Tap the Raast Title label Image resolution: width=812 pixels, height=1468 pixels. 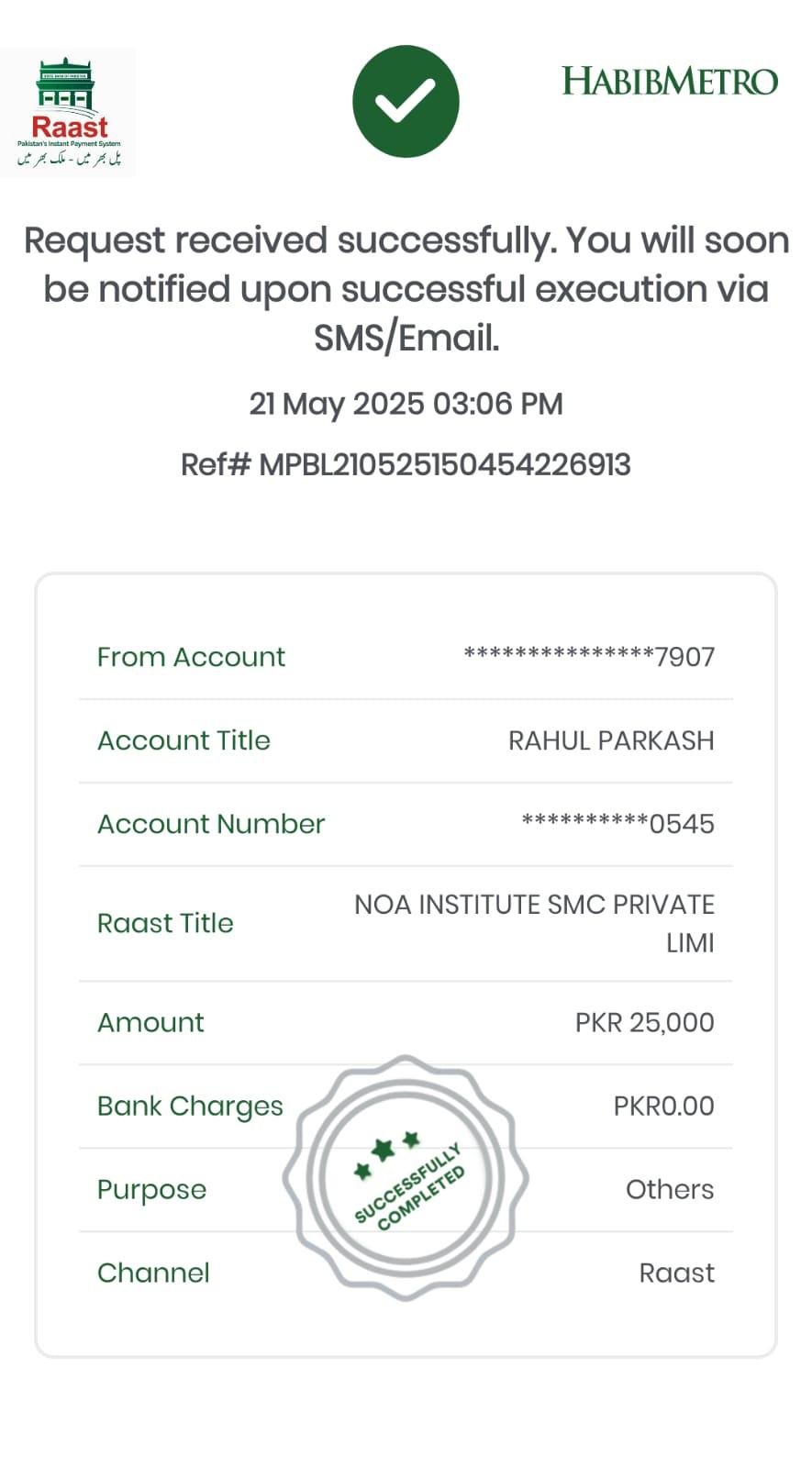(165, 923)
